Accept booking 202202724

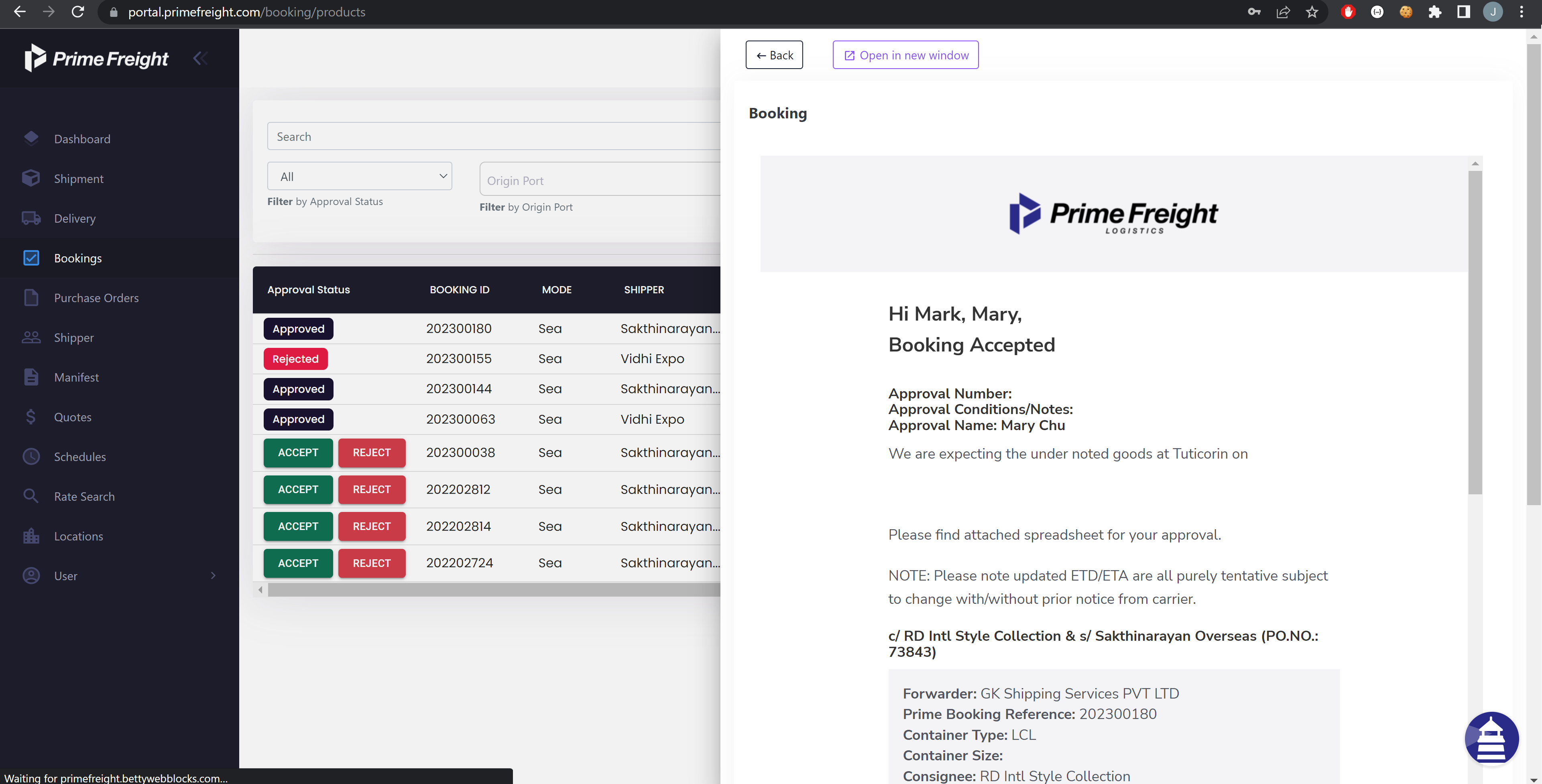(298, 563)
